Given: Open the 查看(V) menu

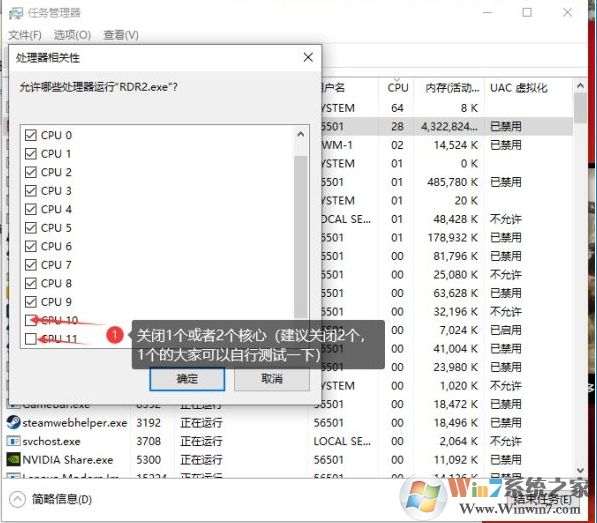Looking at the screenshot, I should click(121, 35).
